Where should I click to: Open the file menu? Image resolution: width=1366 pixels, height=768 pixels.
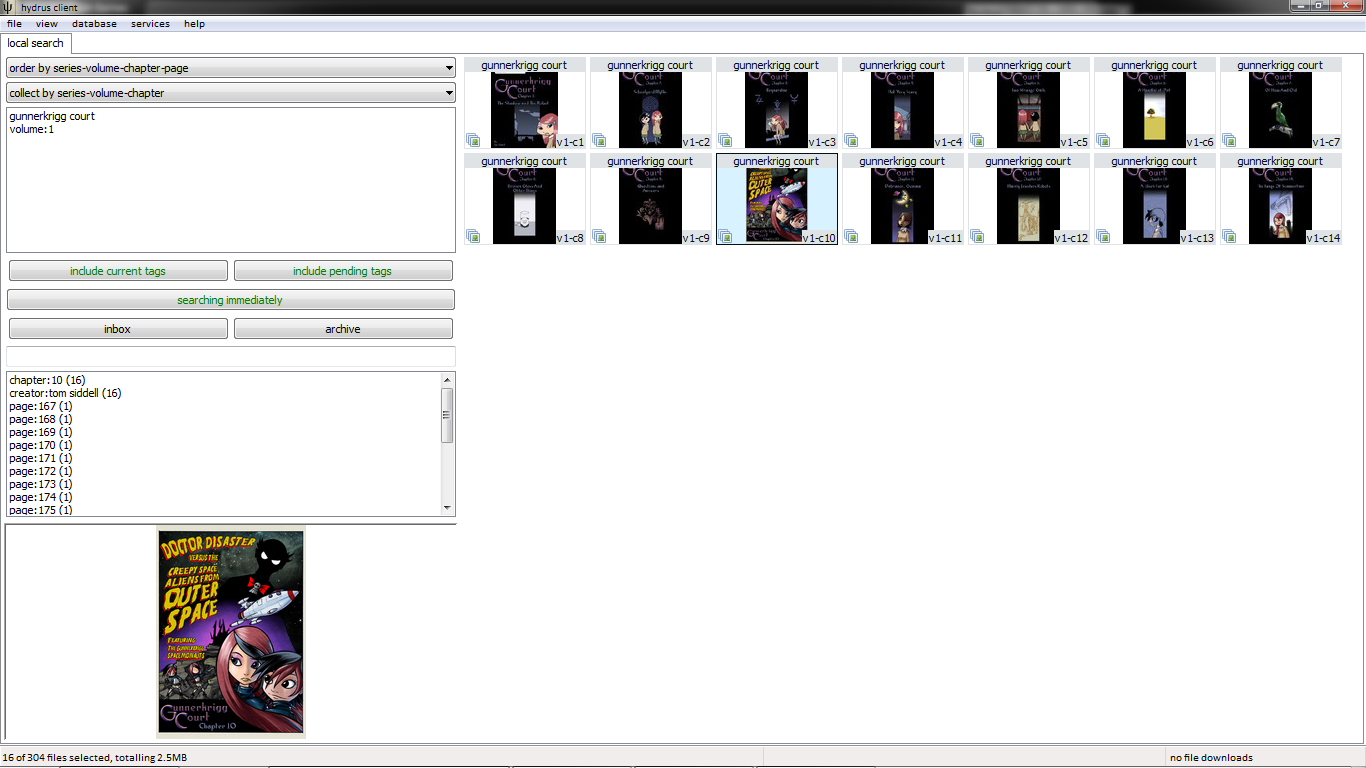tap(14, 24)
